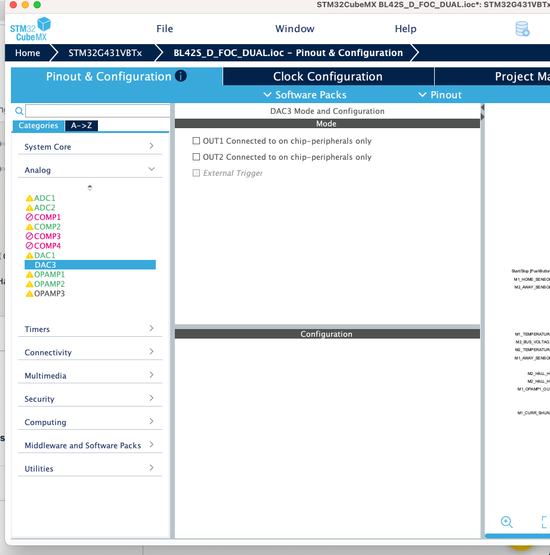The image size is (550, 555).
Task: Switch to the A->Z sorting button
Action: (81, 126)
